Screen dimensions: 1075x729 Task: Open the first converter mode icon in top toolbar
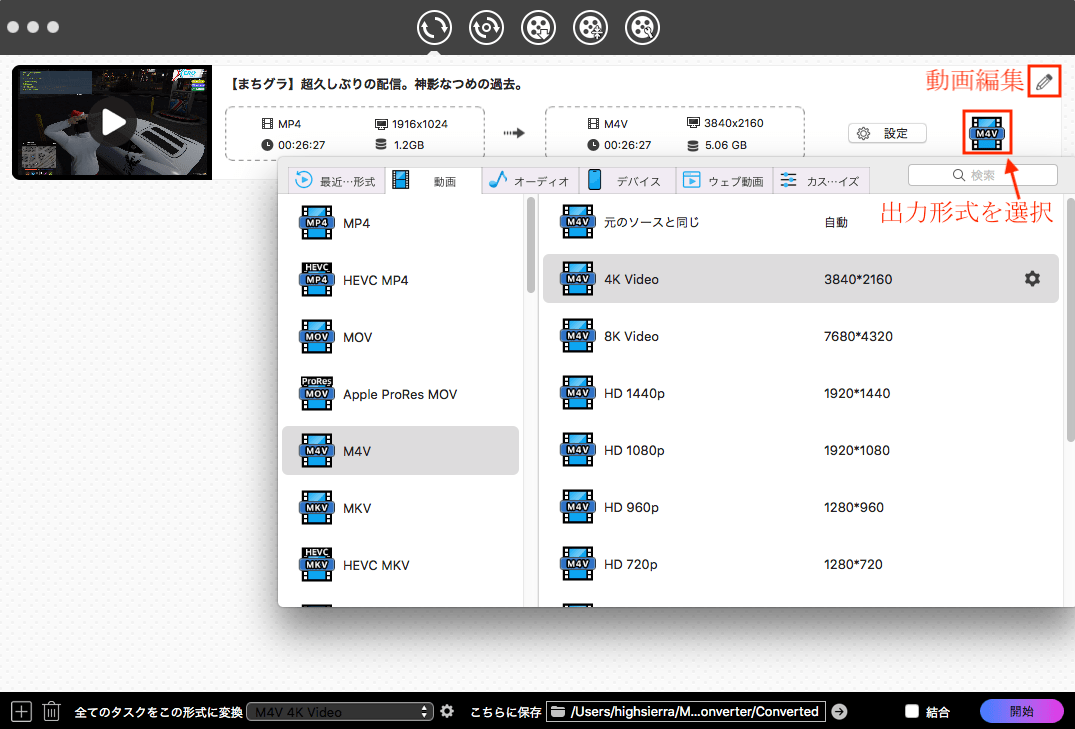point(433,27)
